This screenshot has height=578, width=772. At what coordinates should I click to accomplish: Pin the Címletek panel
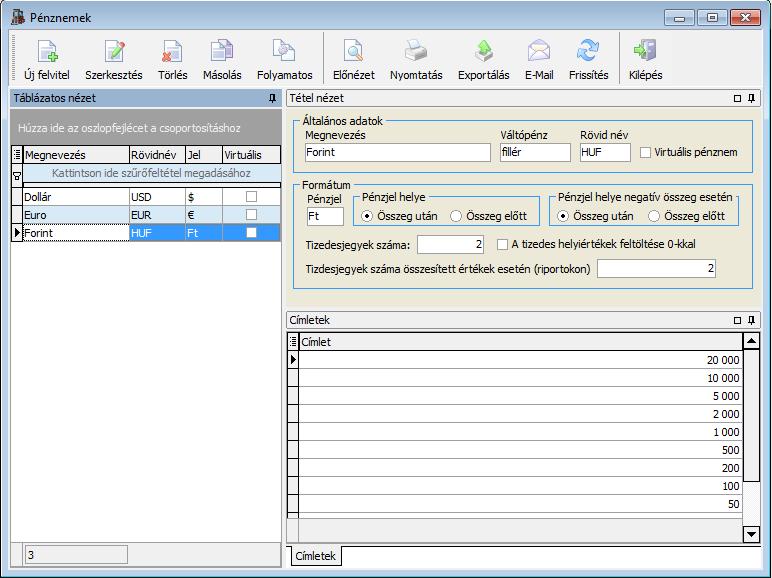tap(751, 320)
